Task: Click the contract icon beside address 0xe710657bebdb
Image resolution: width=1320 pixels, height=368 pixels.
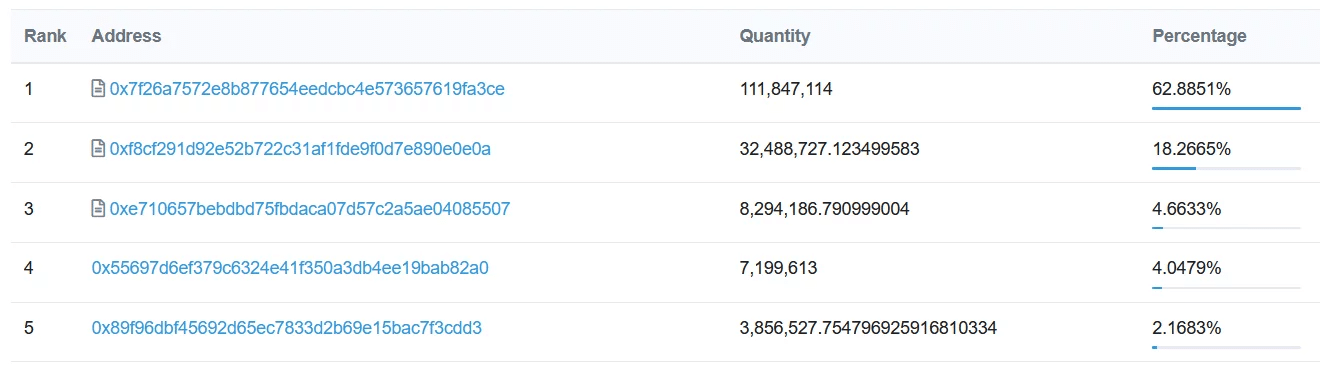Action: click(x=98, y=209)
